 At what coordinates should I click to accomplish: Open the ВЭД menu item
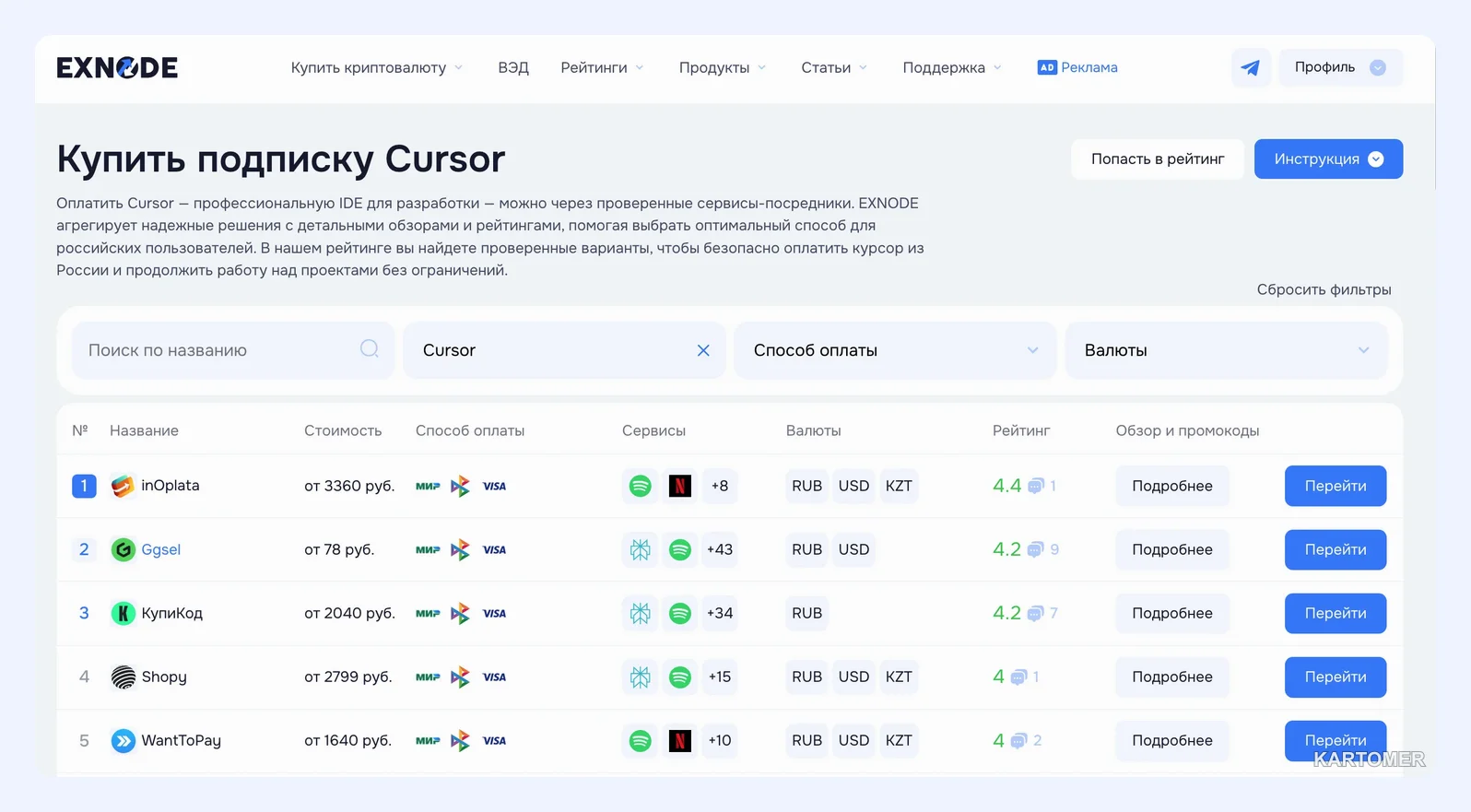[x=513, y=67]
